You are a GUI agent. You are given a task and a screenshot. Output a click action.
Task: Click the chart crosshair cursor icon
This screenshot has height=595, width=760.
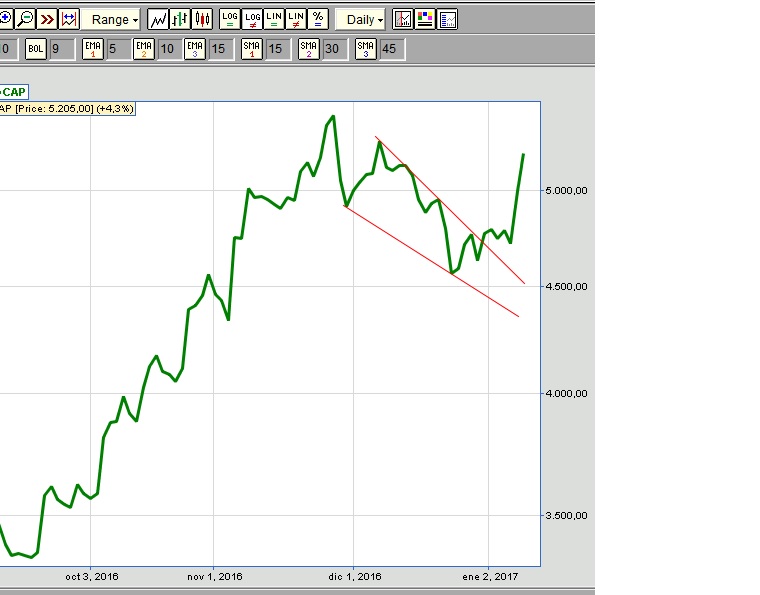click(403, 19)
